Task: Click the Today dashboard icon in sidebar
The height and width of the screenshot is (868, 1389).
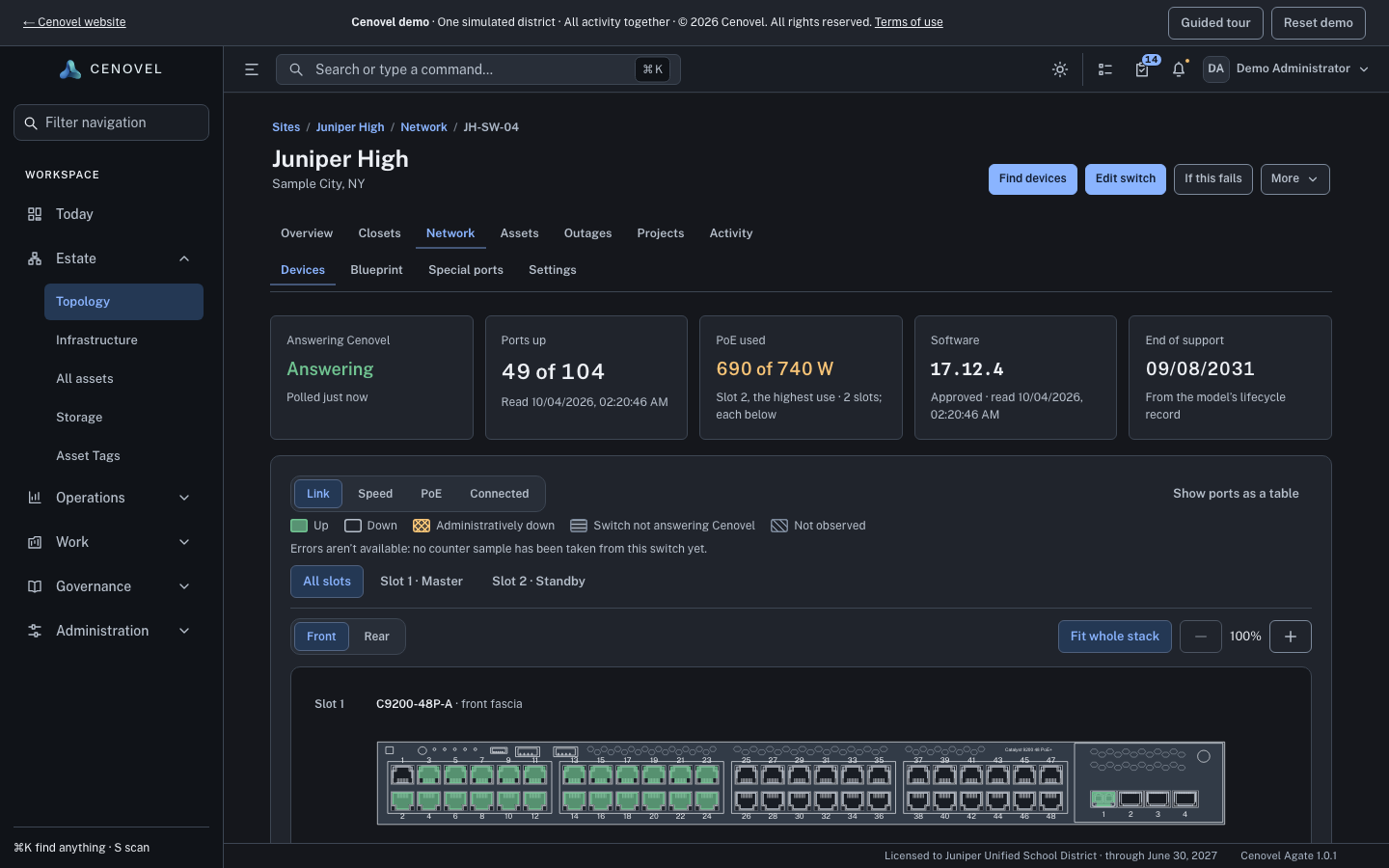Action: click(x=35, y=214)
